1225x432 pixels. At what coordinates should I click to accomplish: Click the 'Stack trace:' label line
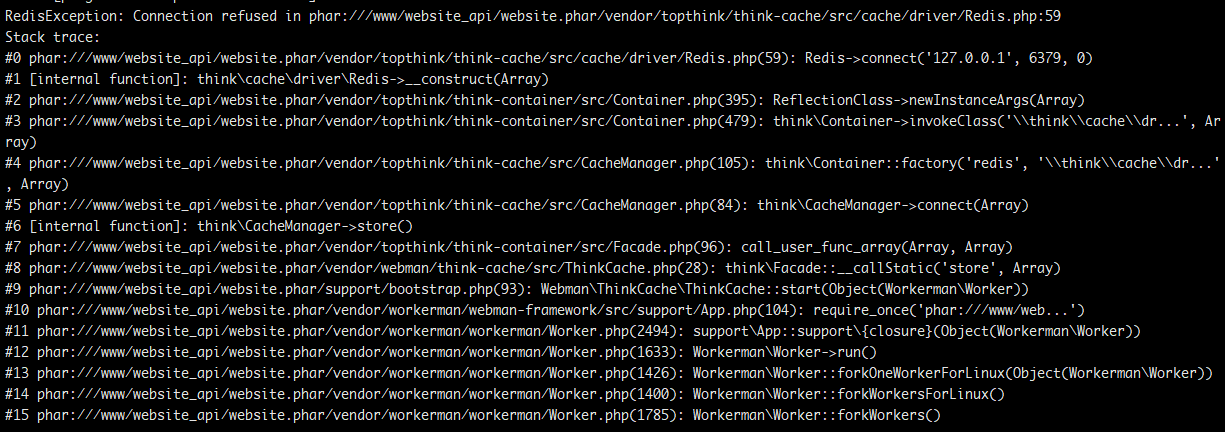click(x=52, y=37)
